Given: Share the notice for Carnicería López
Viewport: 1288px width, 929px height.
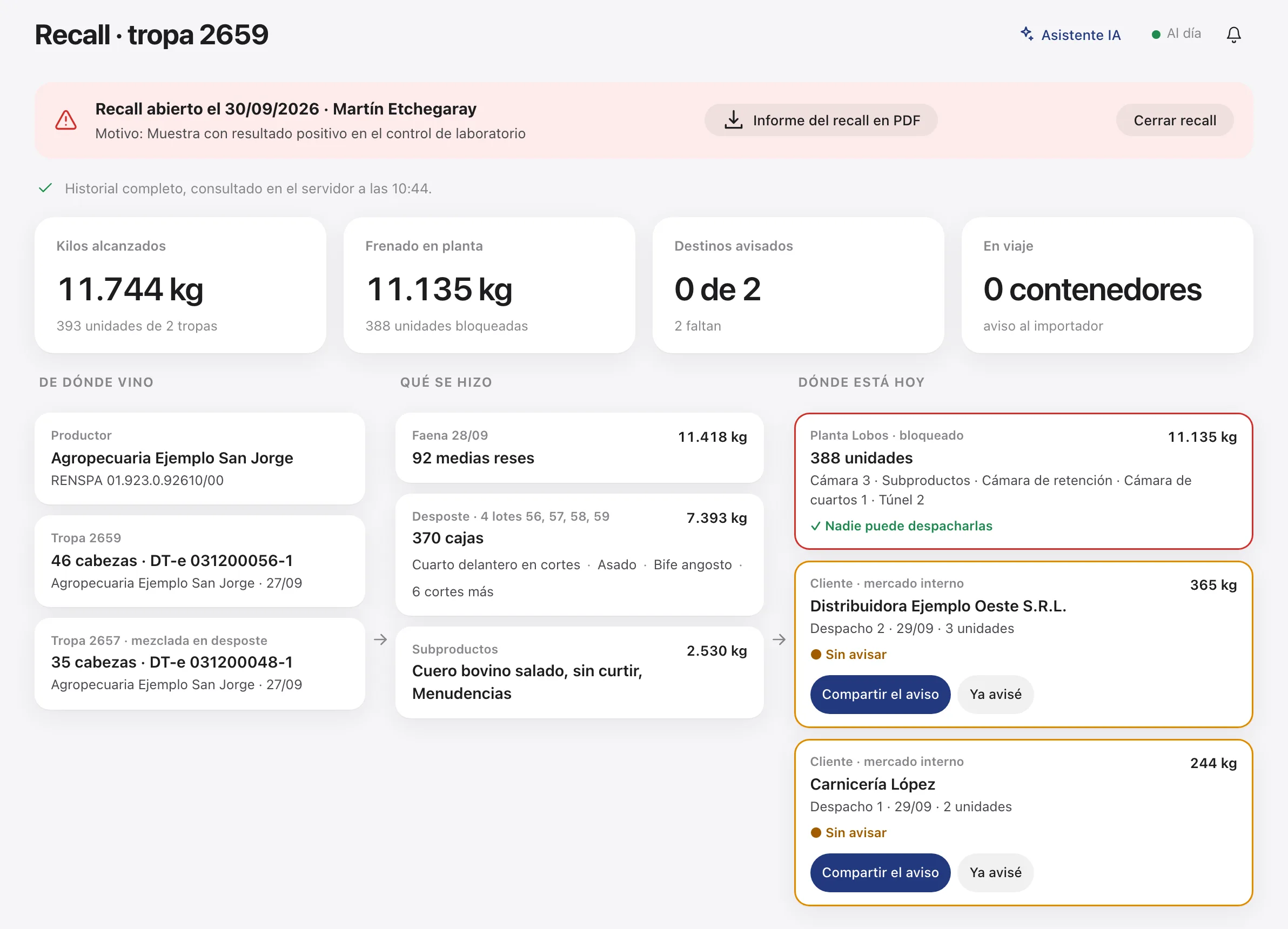Looking at the screenshot, I should tap(880, 872).
